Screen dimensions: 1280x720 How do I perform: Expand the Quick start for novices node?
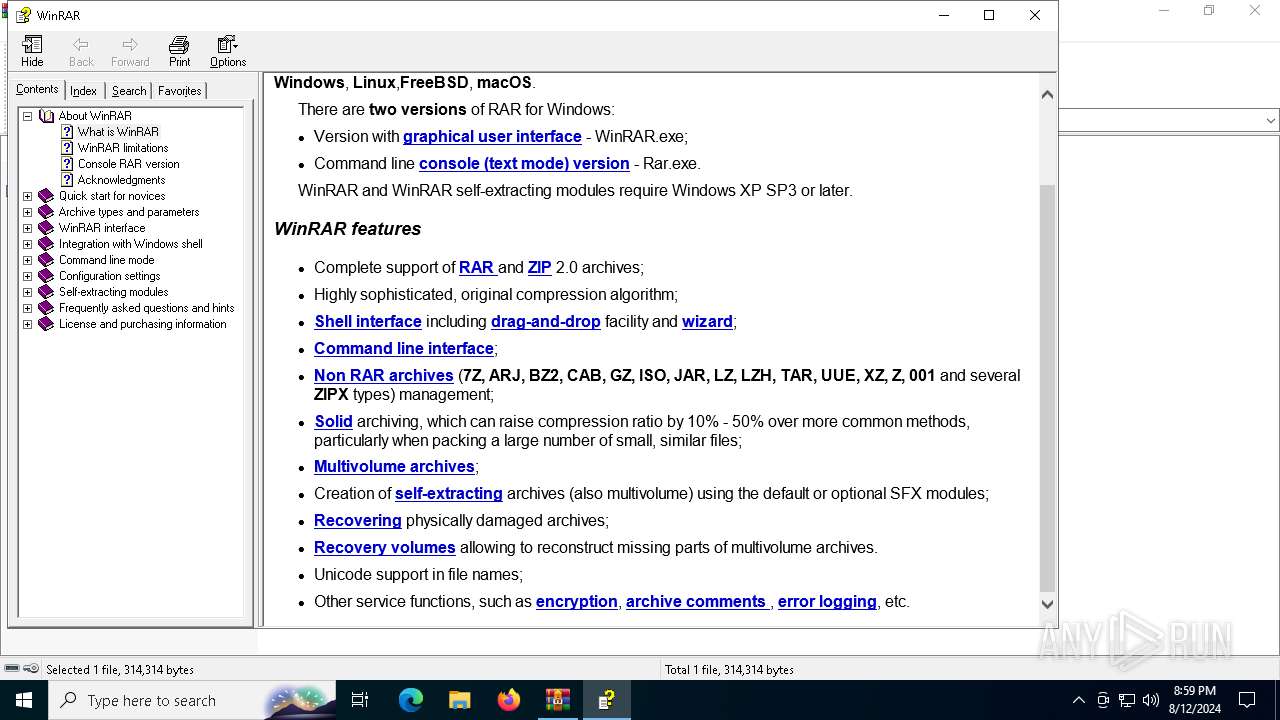(x=28, y=196)
